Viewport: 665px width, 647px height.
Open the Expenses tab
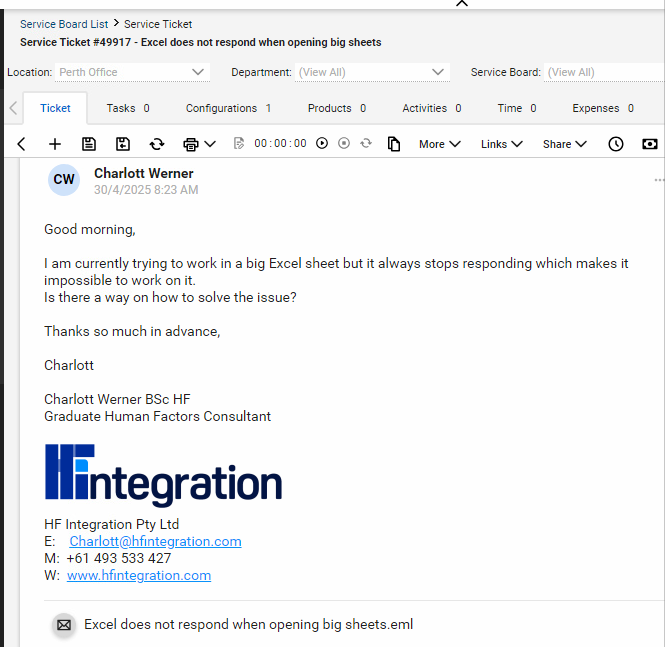[603, 108]
